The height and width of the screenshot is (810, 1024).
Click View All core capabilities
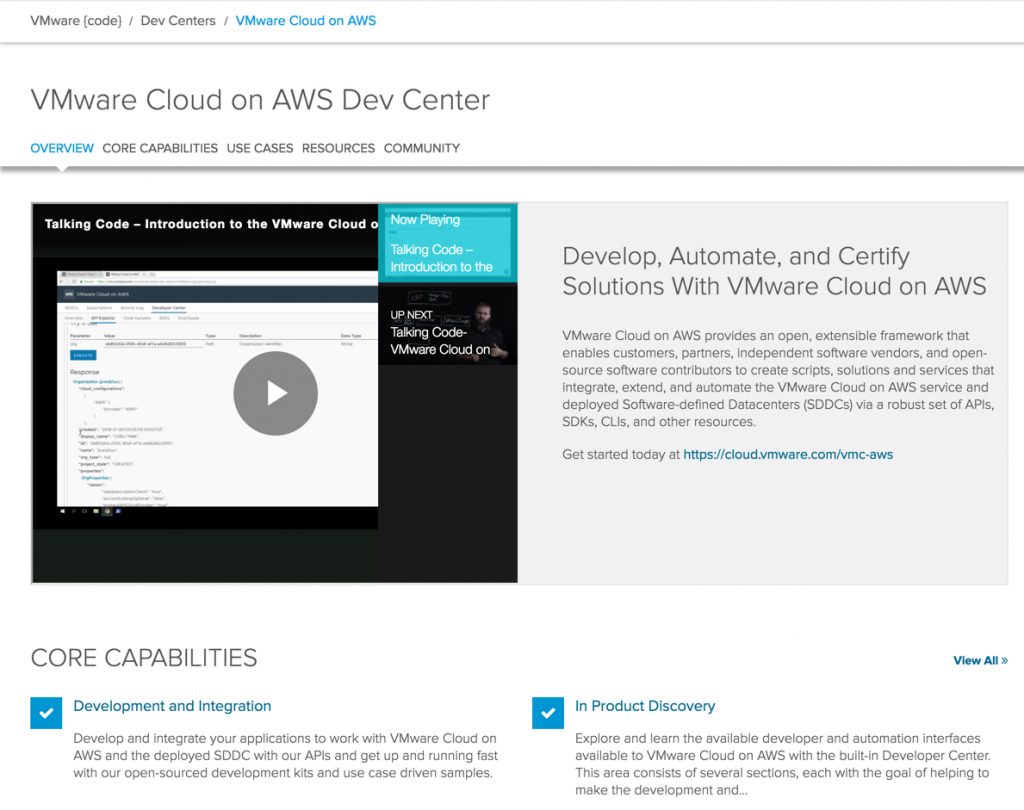(x=975, y=661)
